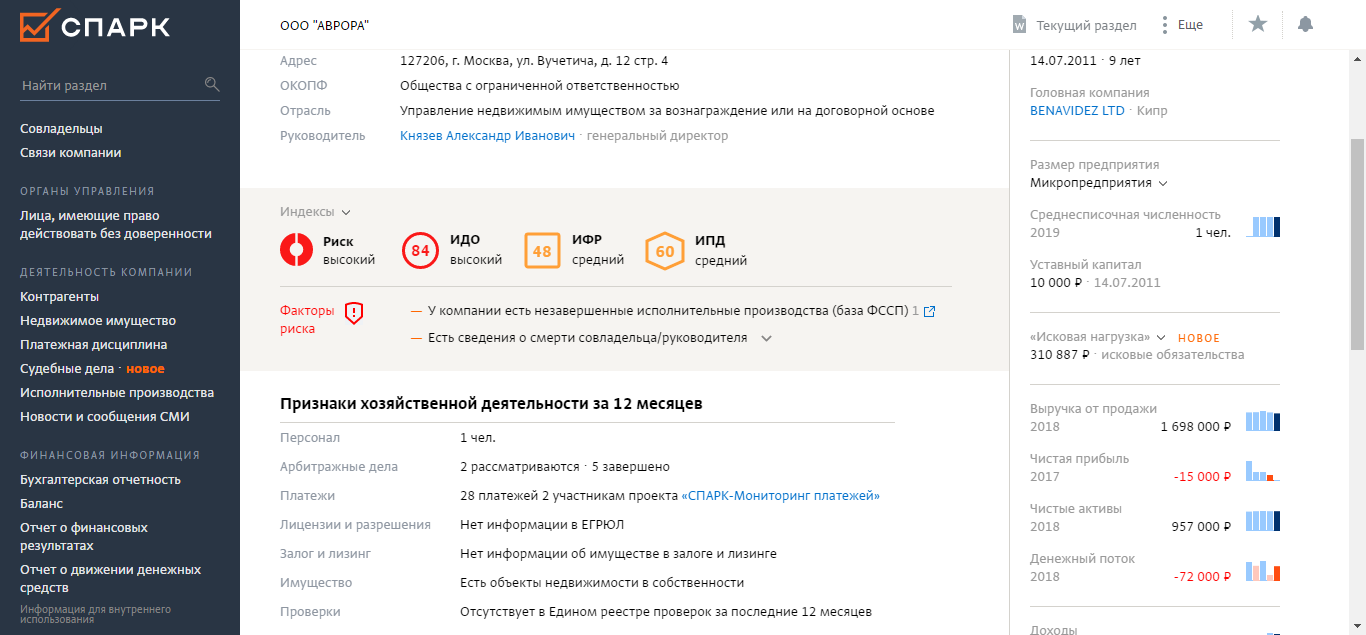Open director Князев Александр Иванович link
The image size is (1366, 635).
[x=487, y=136]
